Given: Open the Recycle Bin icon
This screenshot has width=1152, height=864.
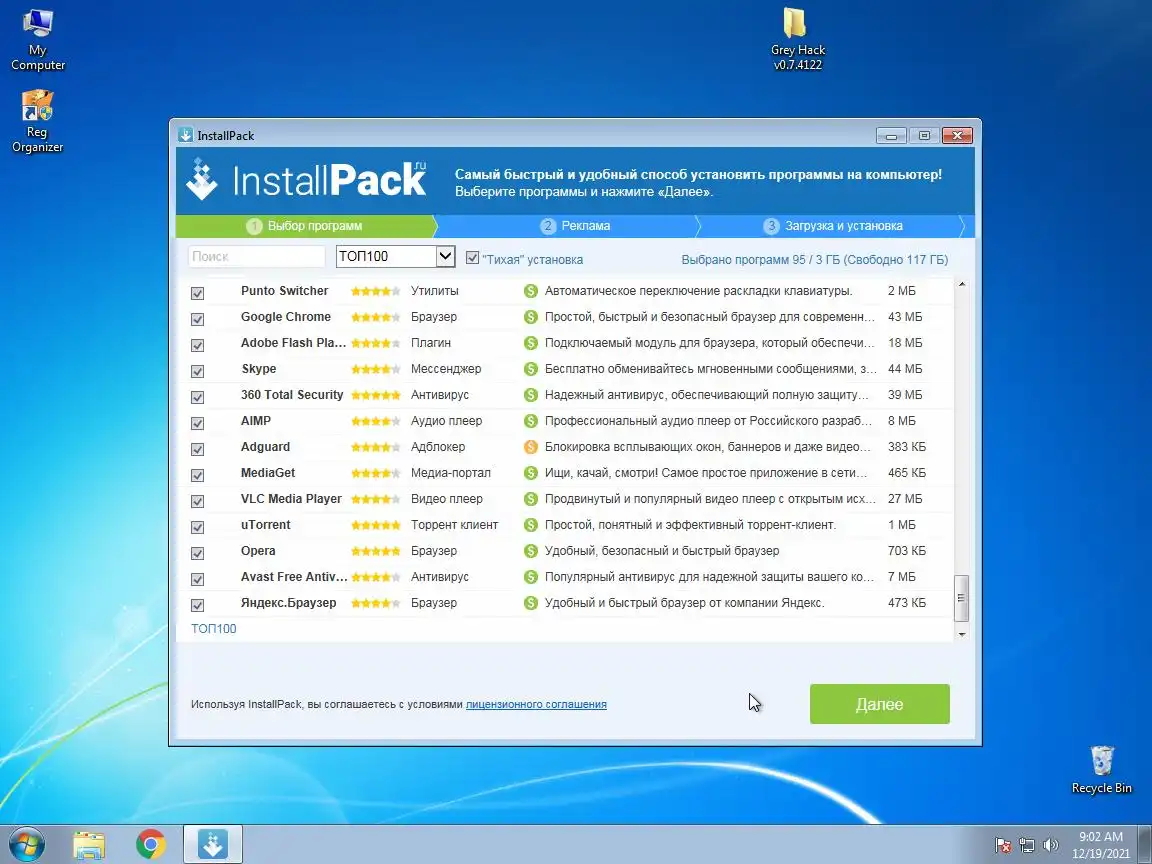Looking at the screenshot, I should click(x=1101, y=769).
